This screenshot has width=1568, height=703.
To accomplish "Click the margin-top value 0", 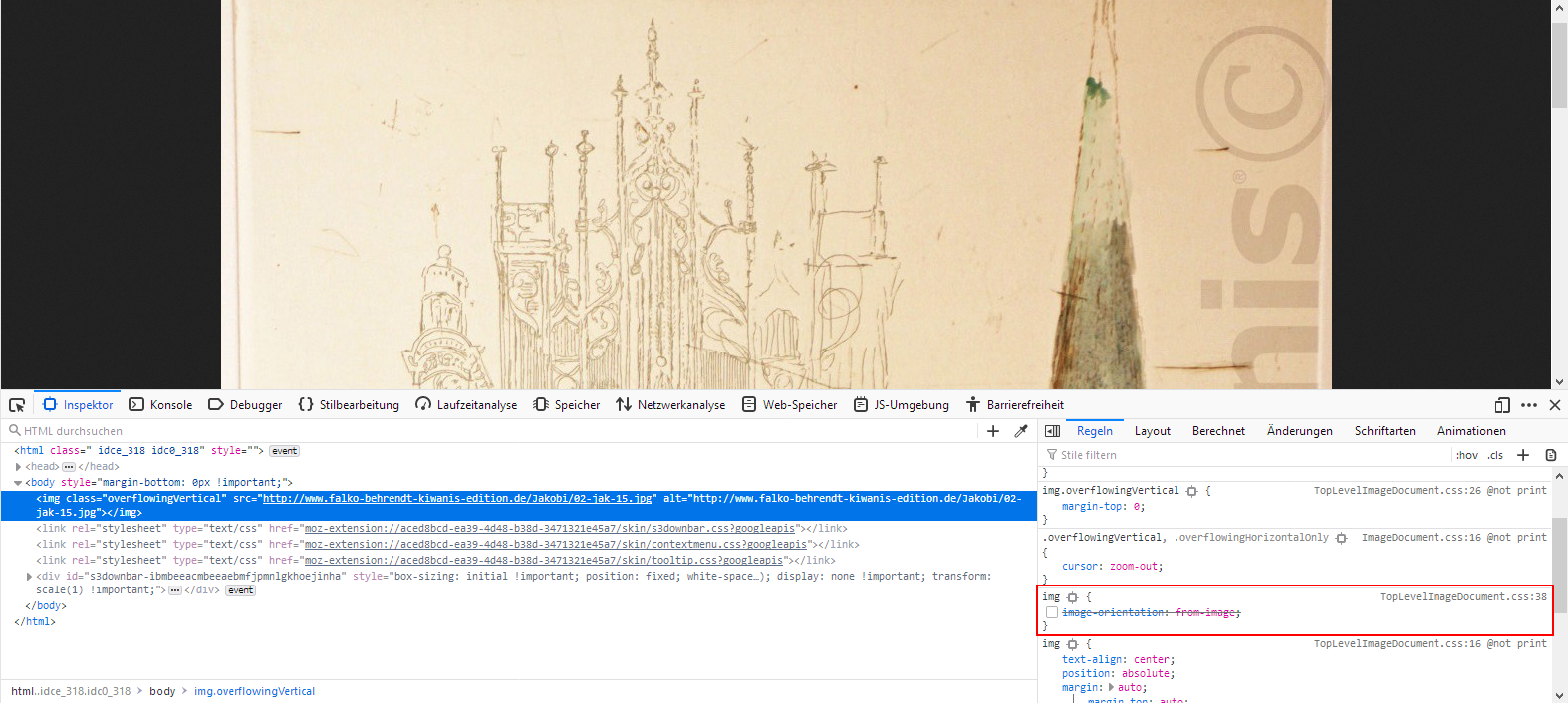I will coord(1137,506).
